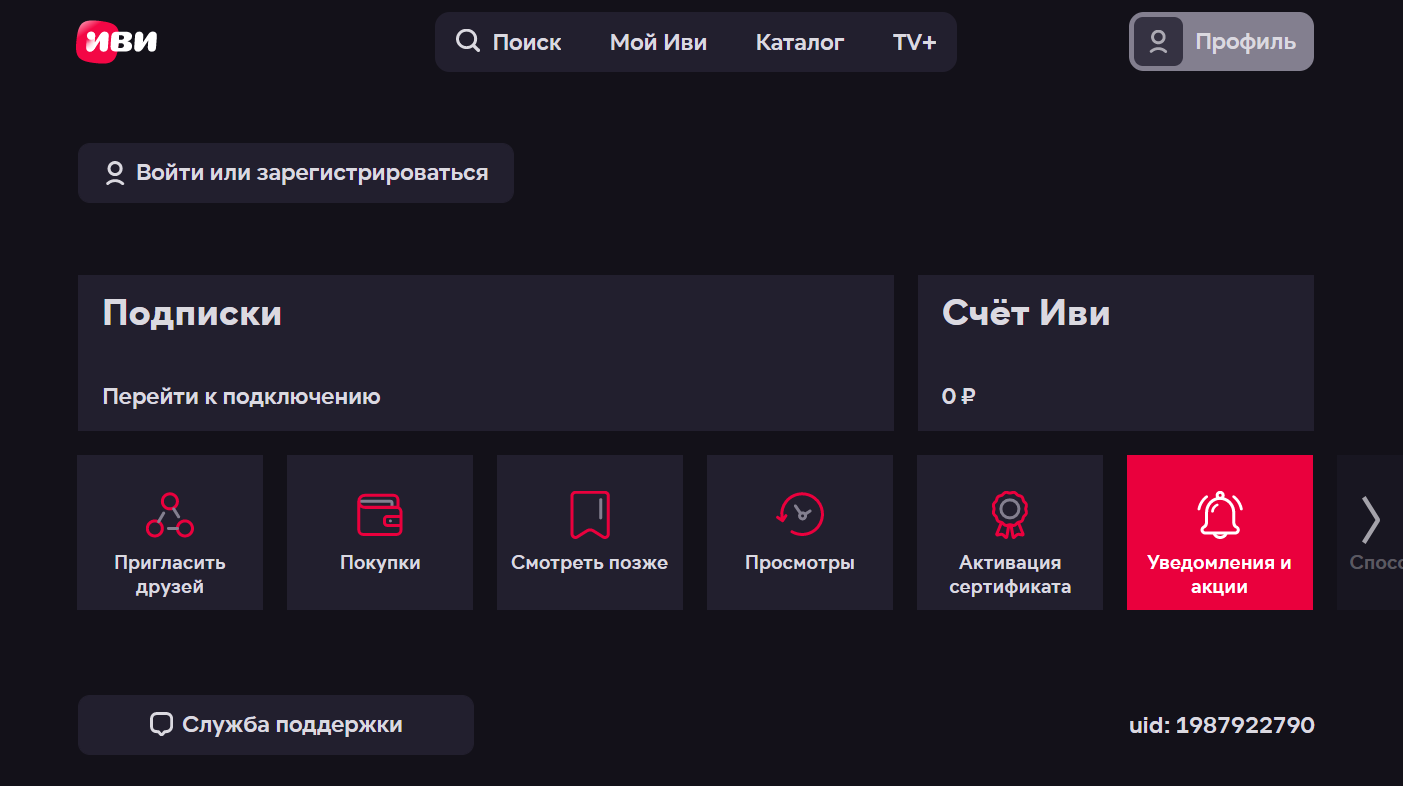Click the profile avatar icon
Screen dimensions: 1403x786
tap(1158, 41)
